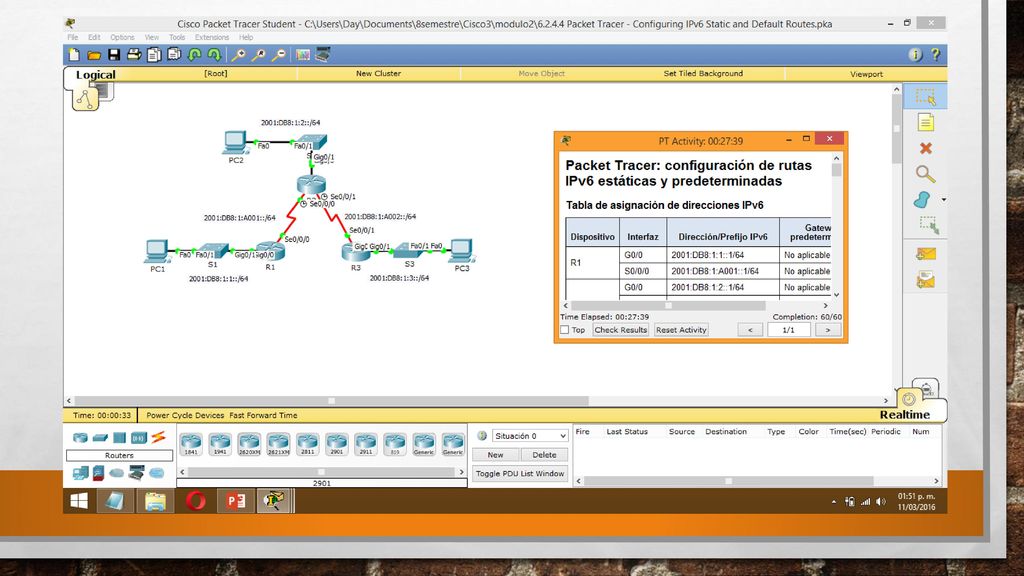Click Check Results in PT Activity
This screenshot has height=576, width=1024.
[x=620, y=330]
